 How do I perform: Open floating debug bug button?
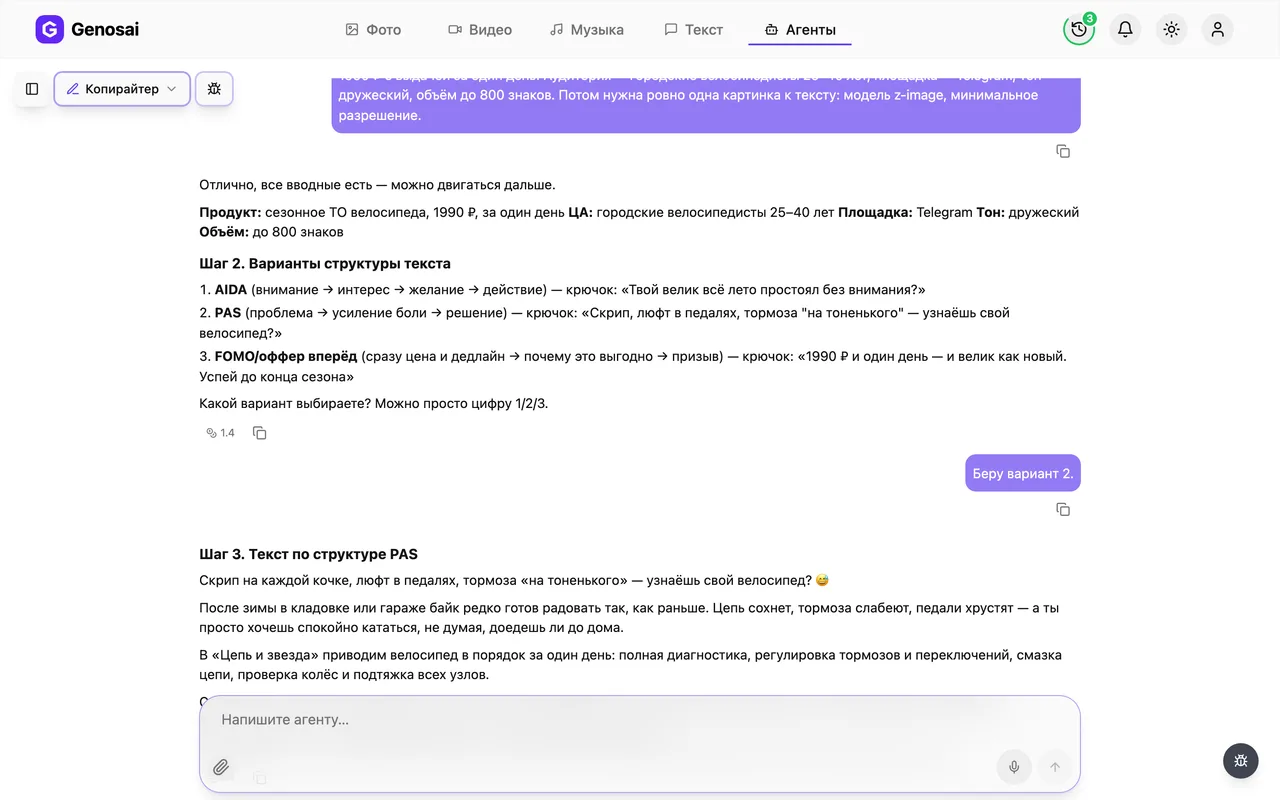pos(1241,761)
